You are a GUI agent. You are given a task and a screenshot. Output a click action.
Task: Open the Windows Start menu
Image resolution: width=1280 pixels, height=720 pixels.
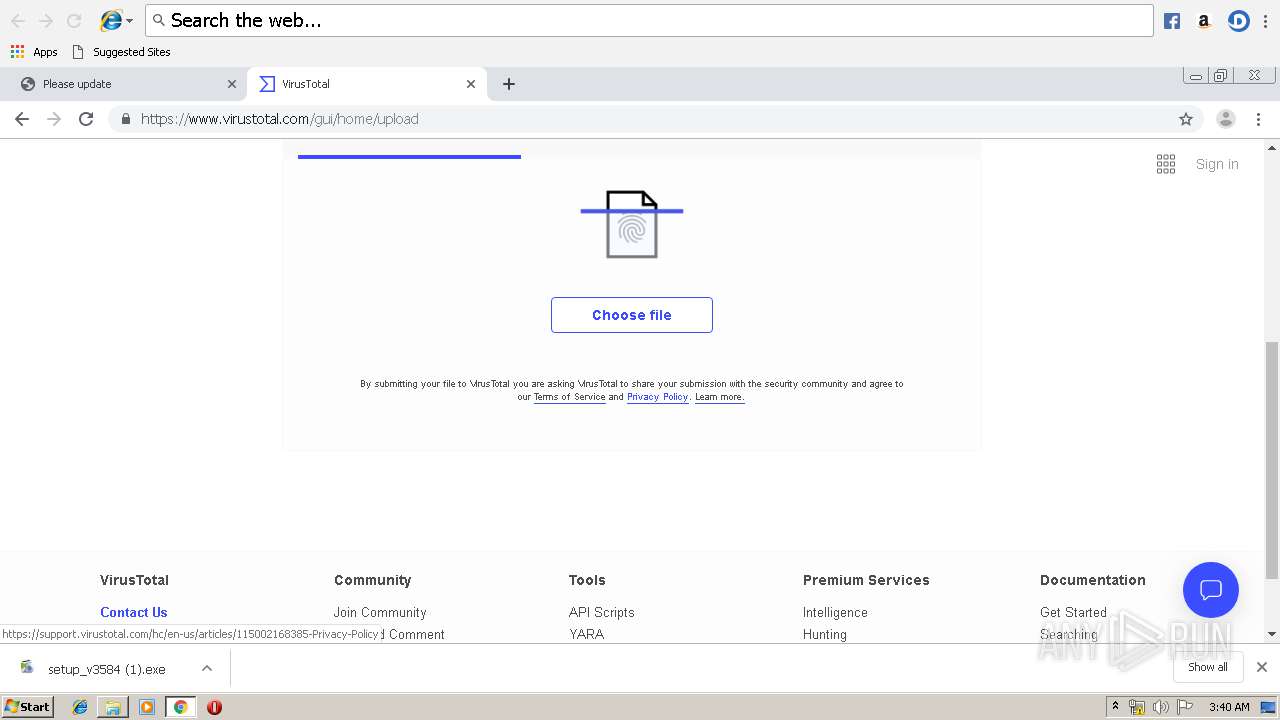28,707
